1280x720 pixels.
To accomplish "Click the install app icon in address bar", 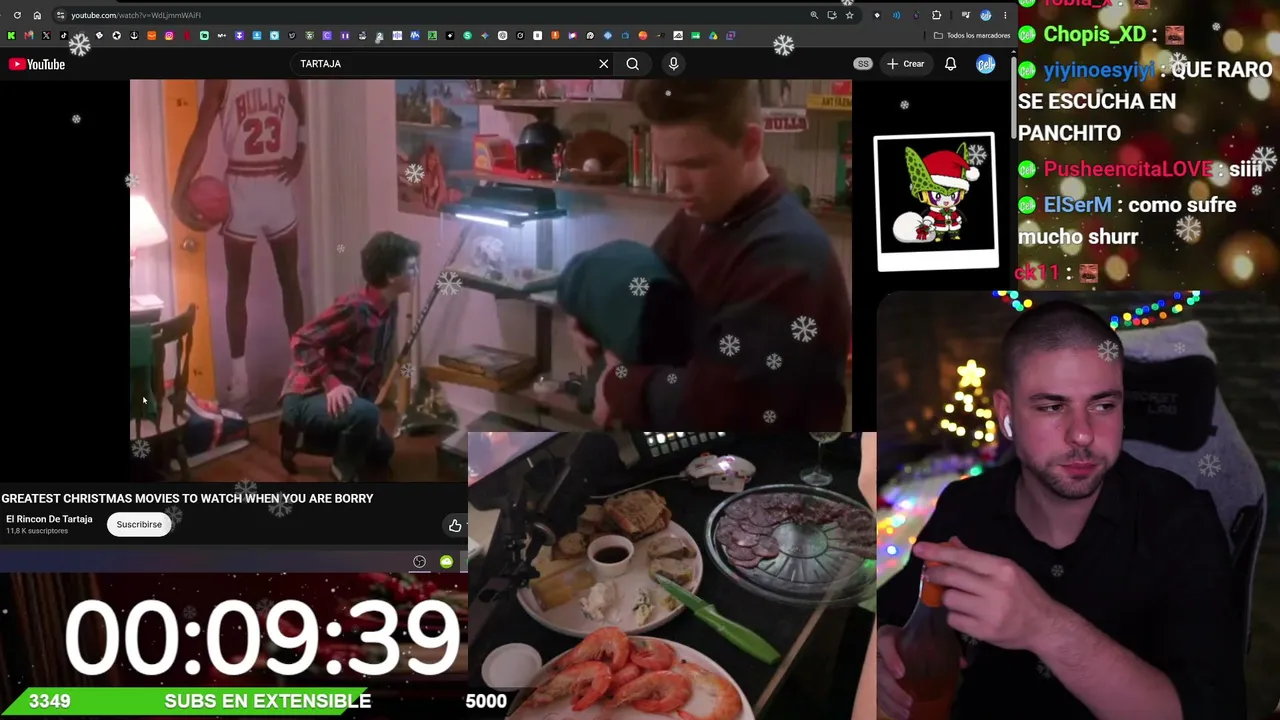I will [831, 15].
